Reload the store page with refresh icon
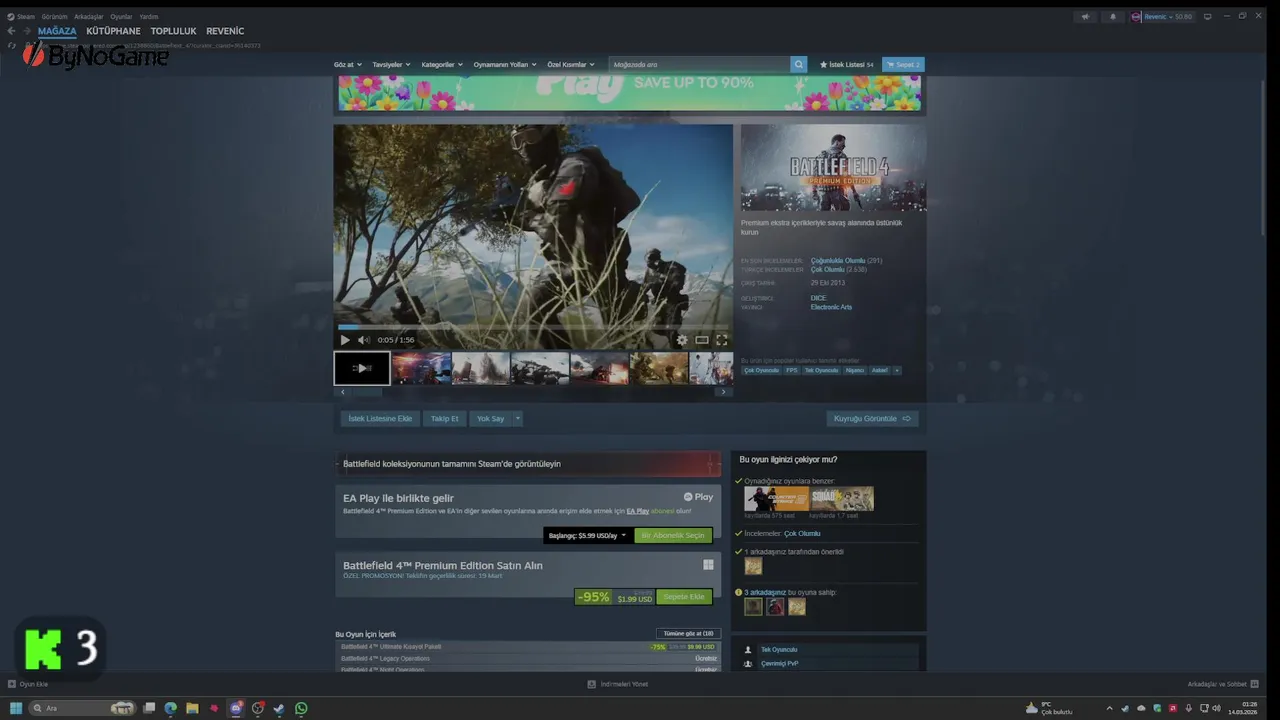1280x720 pixels. 11,45
